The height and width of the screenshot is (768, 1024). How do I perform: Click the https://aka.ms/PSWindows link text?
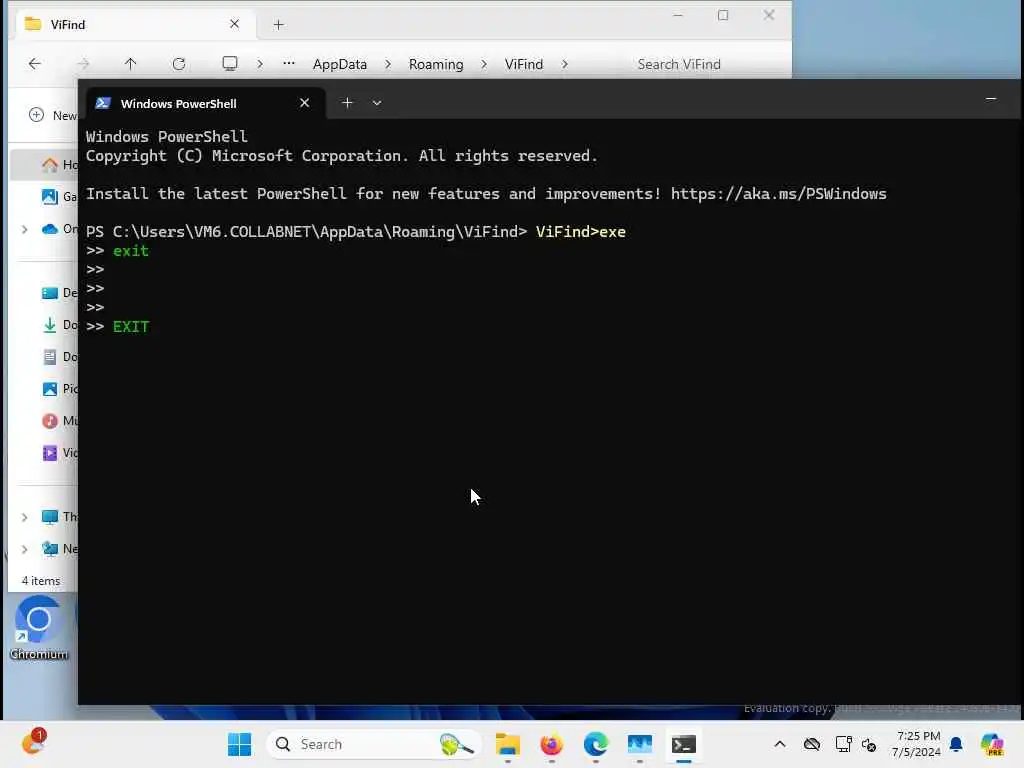point(778,194)
